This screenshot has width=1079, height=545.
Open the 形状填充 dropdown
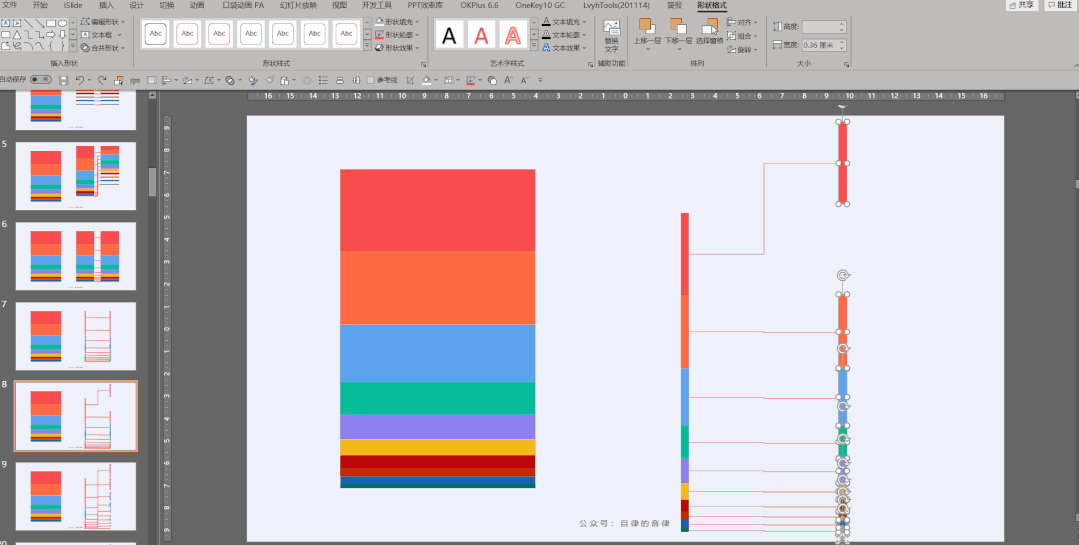point(398,22)
